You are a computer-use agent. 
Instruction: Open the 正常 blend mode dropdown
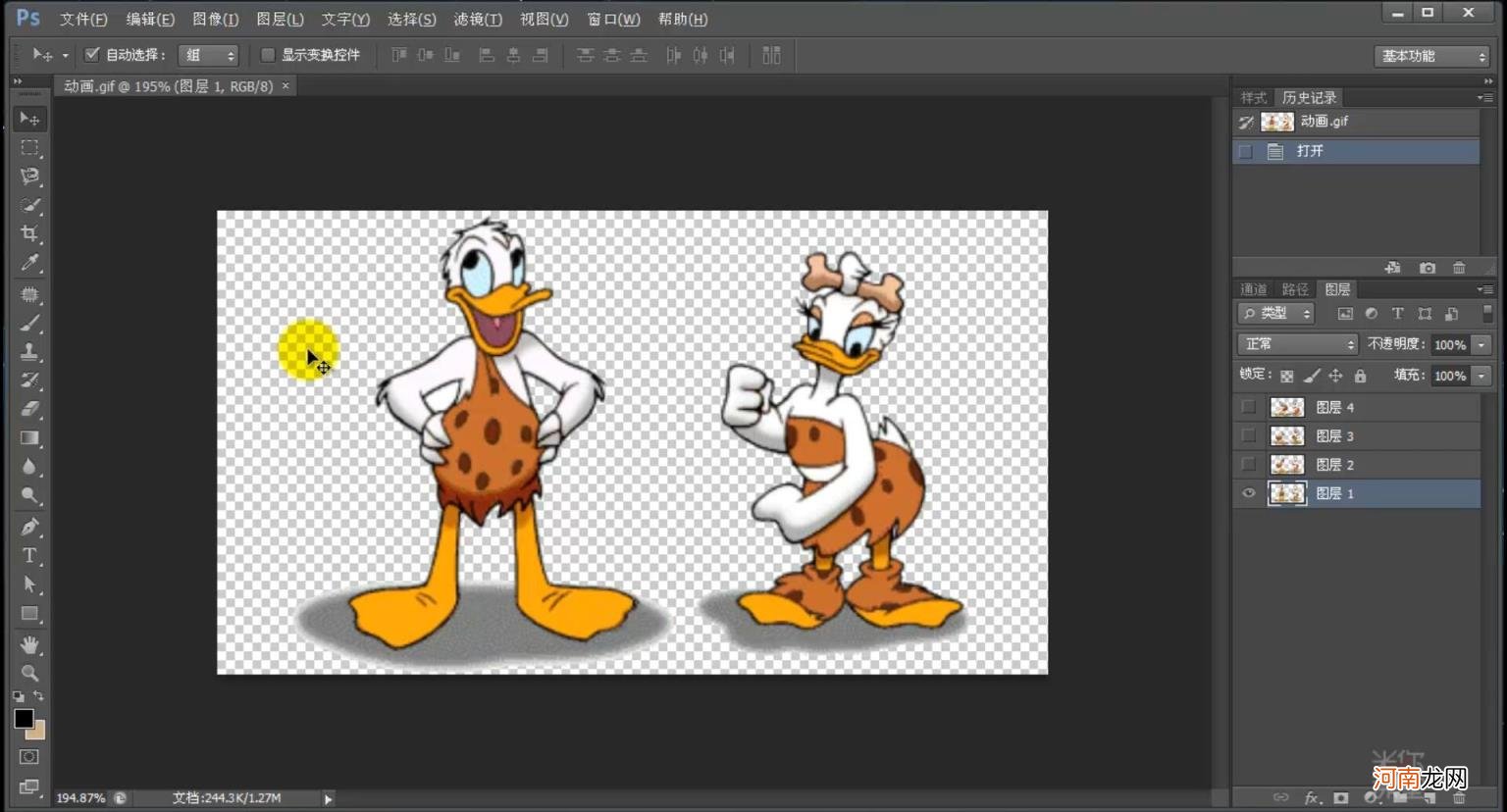pos(1298,344)
